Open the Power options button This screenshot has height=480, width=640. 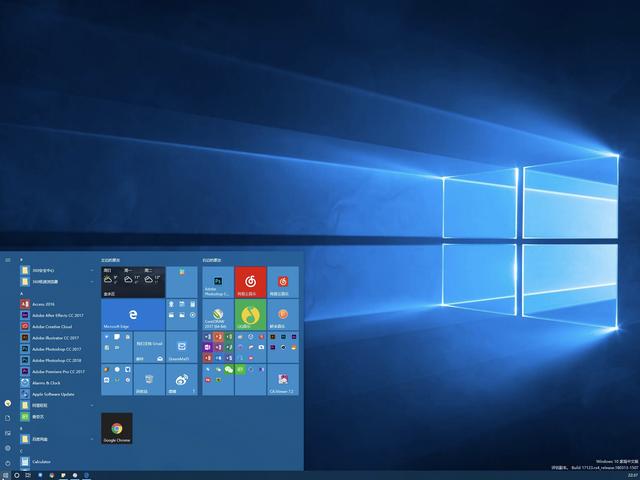(x=8, y=463)
